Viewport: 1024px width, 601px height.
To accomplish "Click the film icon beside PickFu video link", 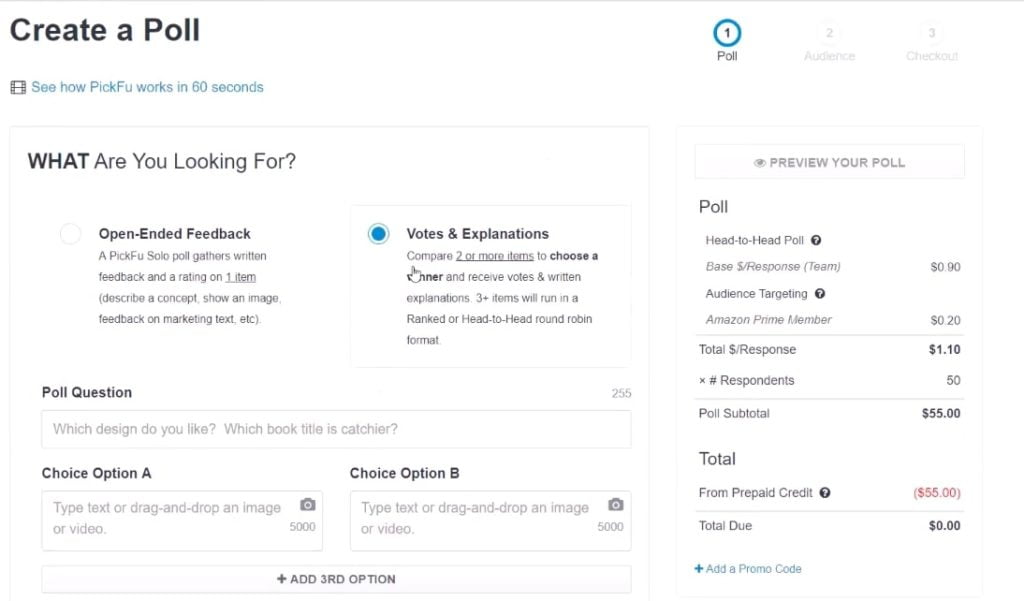I will point(18,88).
